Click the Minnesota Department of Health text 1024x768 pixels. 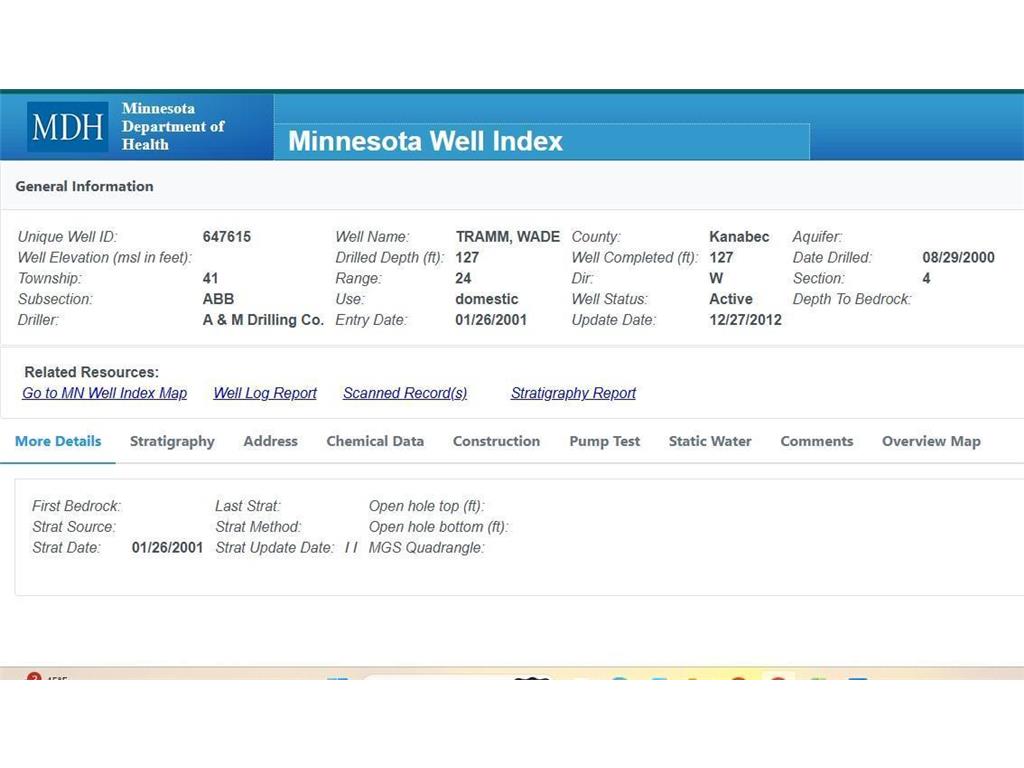tap(173, 126)
